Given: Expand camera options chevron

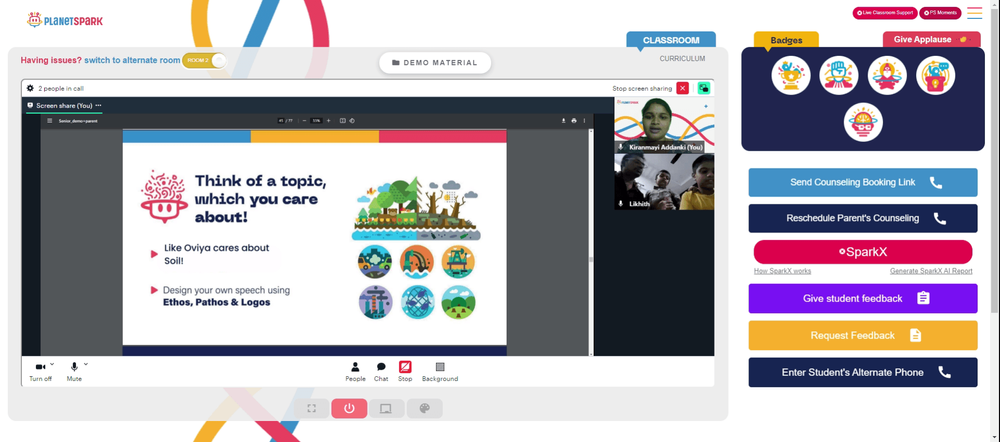Looking at the screenshot, I should tap(52, 364).
